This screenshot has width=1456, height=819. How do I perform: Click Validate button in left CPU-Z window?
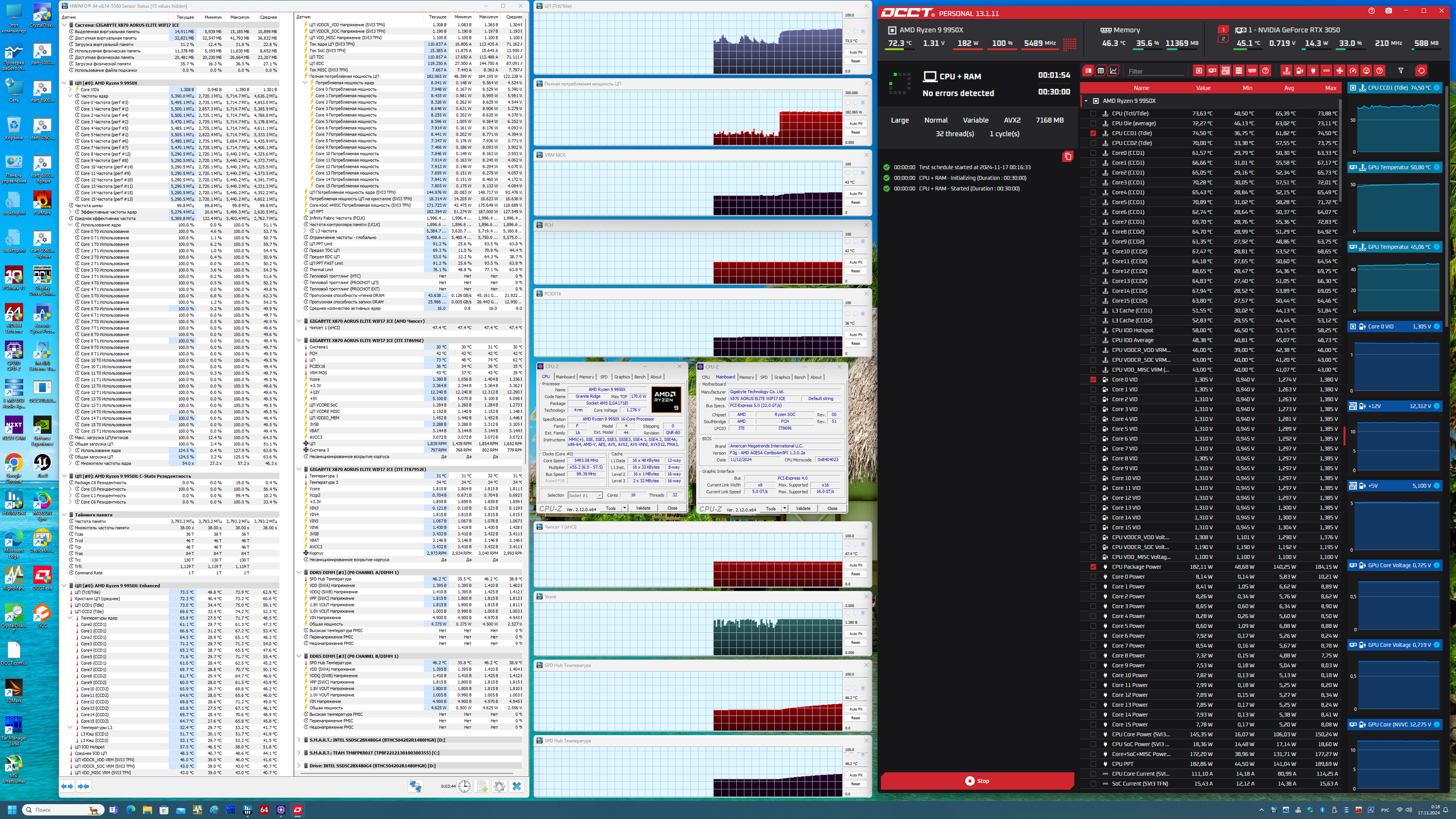click(x=643, y=508)
